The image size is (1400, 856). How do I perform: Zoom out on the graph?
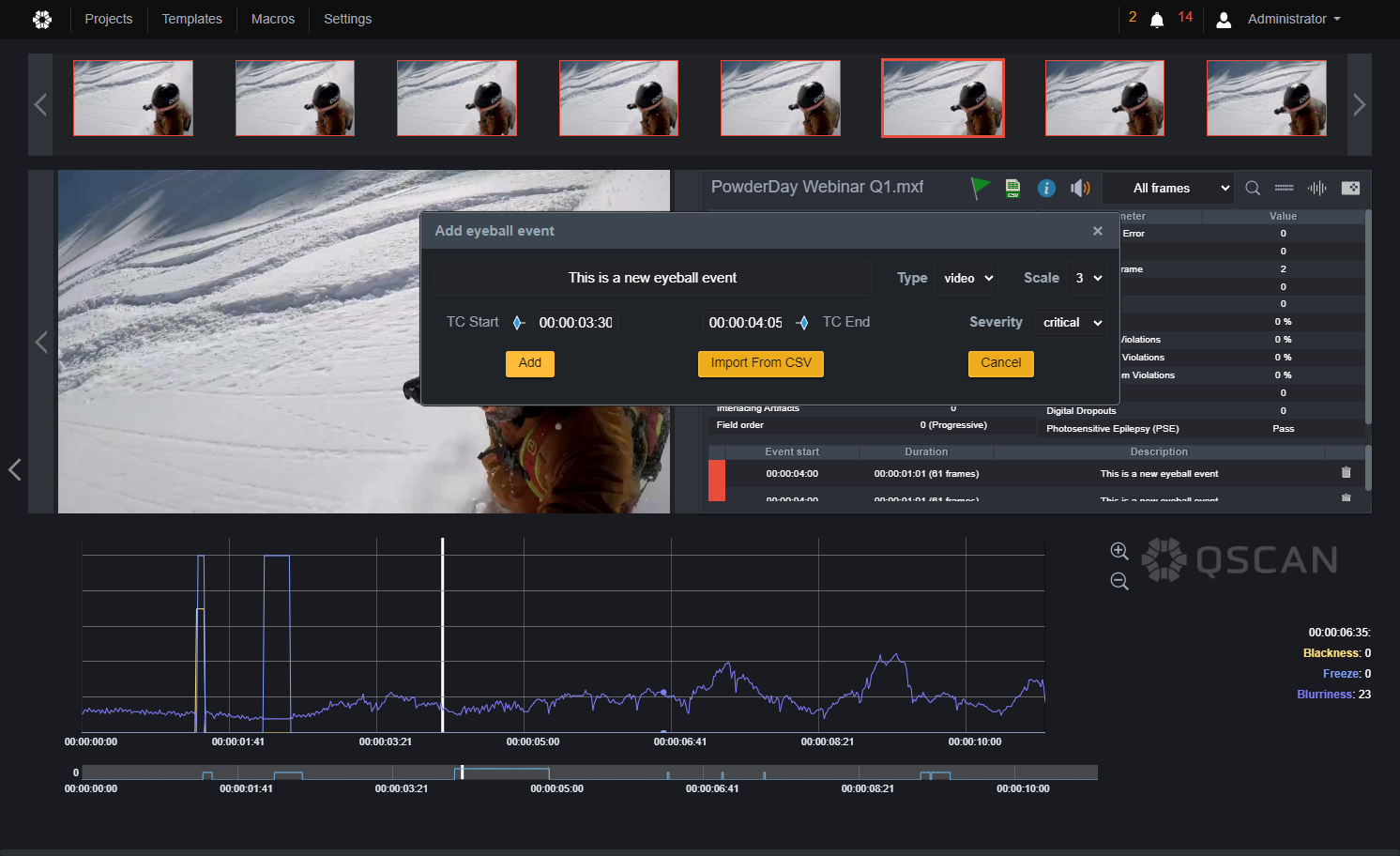[x=1119, y=581]
